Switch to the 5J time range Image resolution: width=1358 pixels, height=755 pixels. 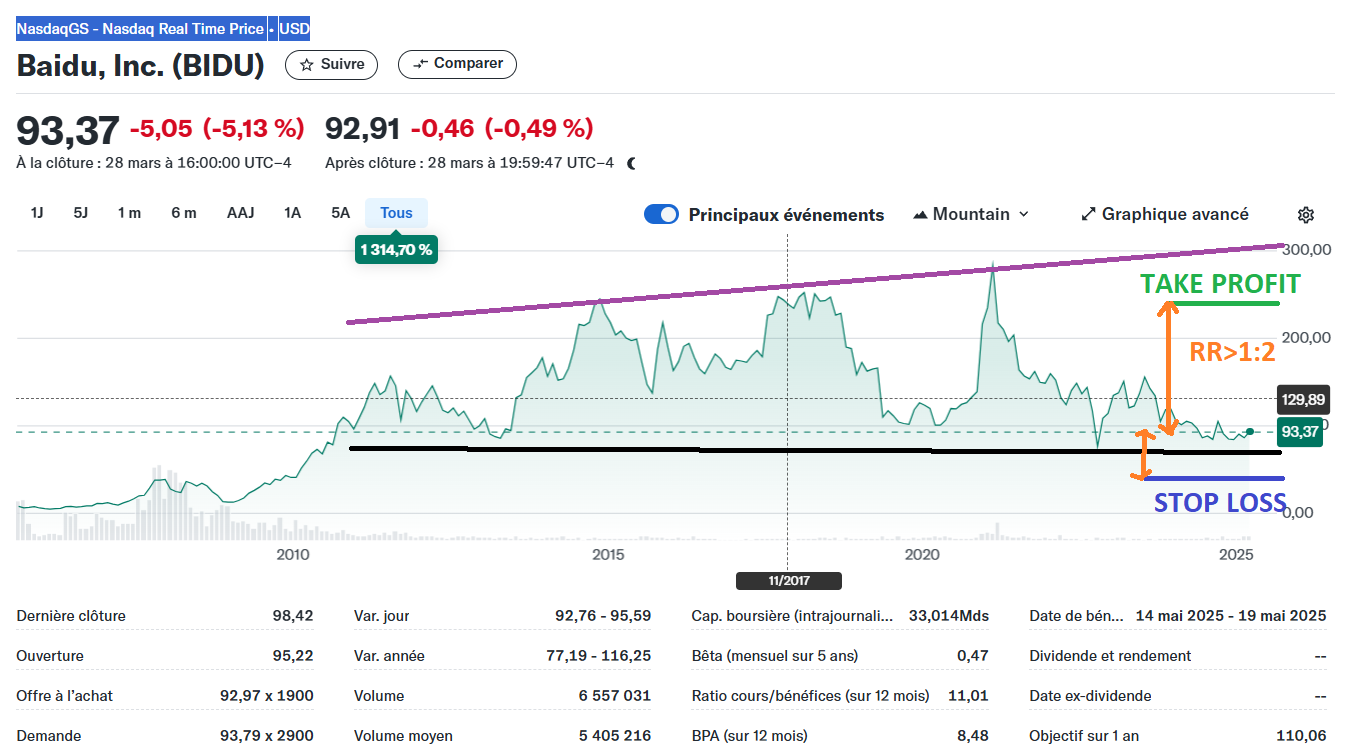[81, 213]
